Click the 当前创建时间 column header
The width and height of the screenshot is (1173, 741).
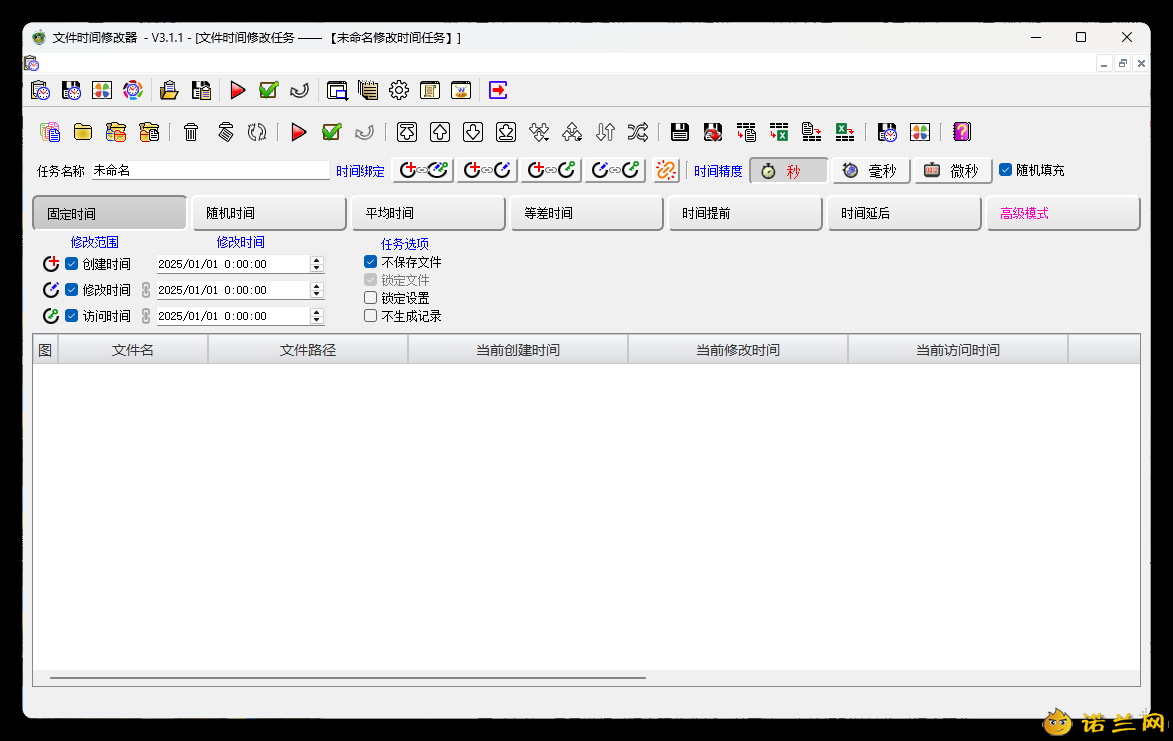point(518,349)
